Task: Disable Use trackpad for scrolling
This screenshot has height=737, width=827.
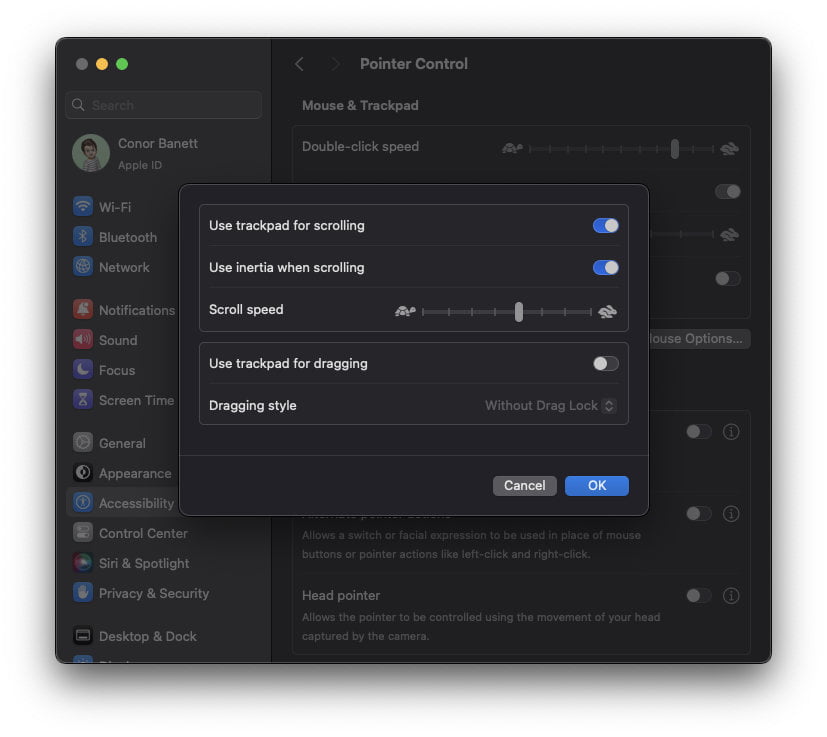Action: 605,225
